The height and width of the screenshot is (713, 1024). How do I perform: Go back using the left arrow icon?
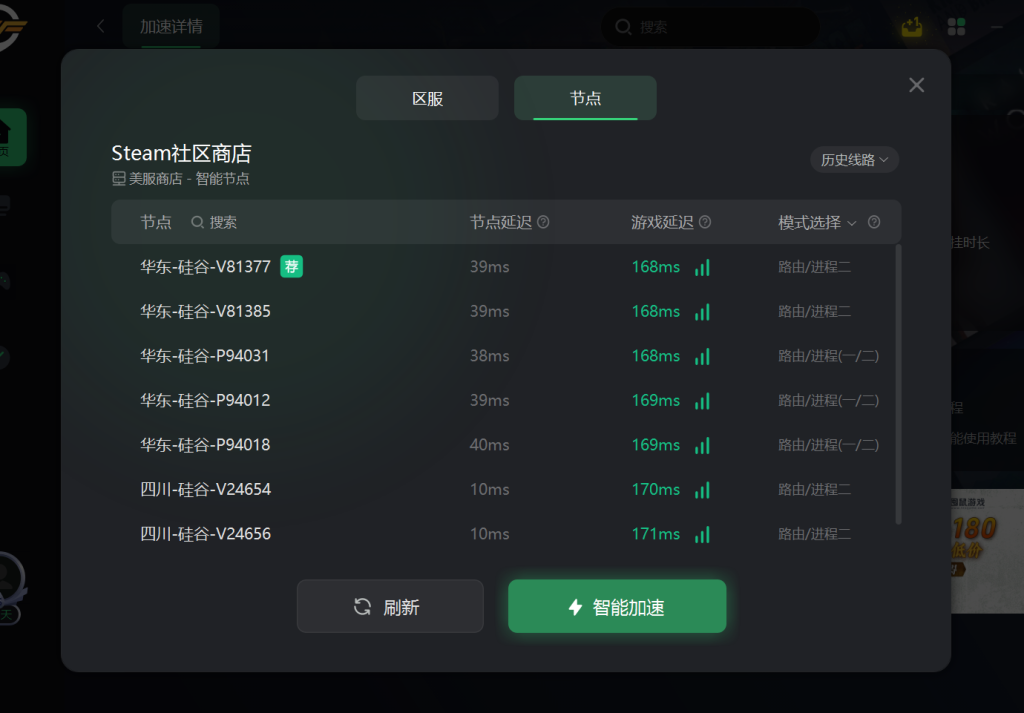pos(100,26)
